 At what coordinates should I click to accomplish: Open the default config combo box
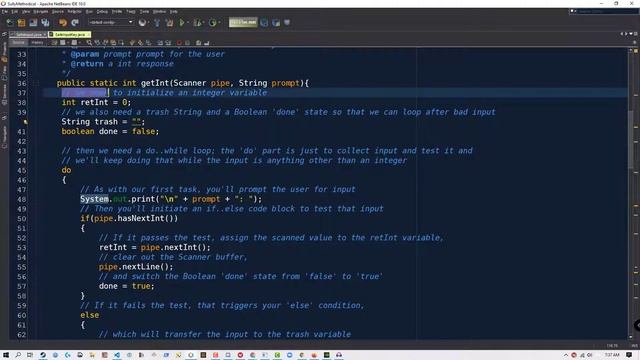click(x=111, y=22)
